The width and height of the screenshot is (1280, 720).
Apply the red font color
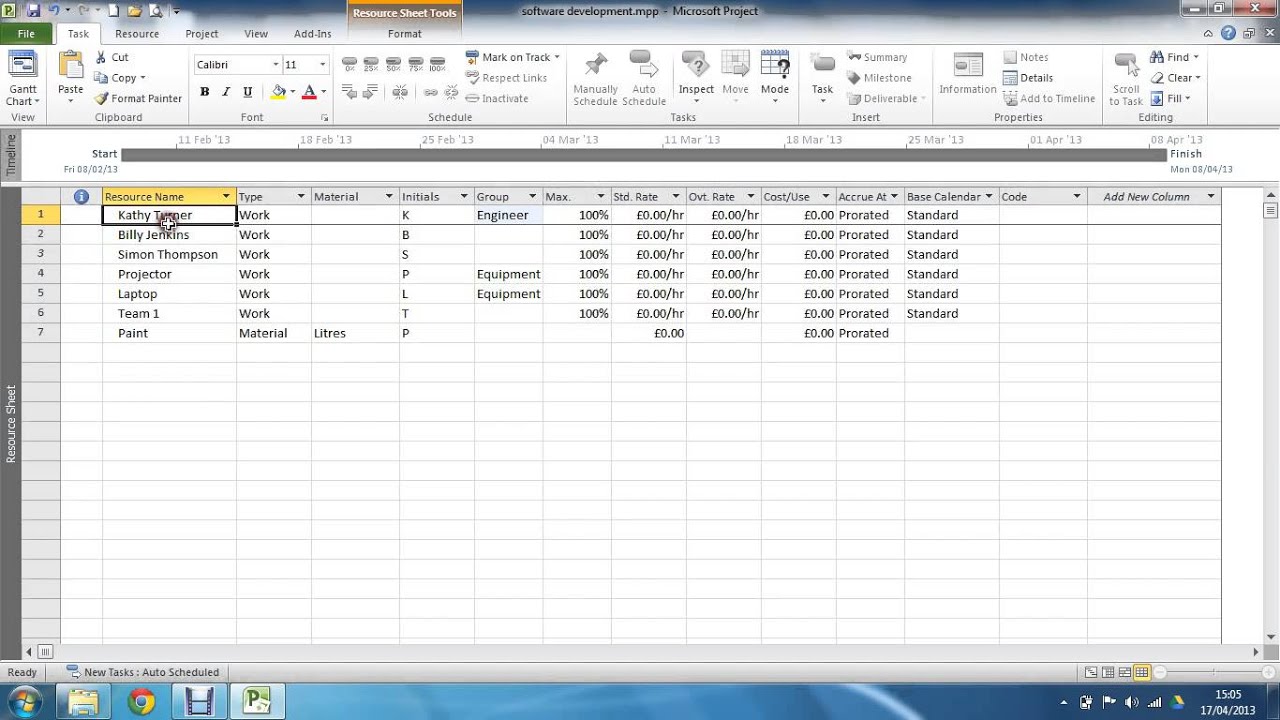pyautogui.click(x=309, y=91)
